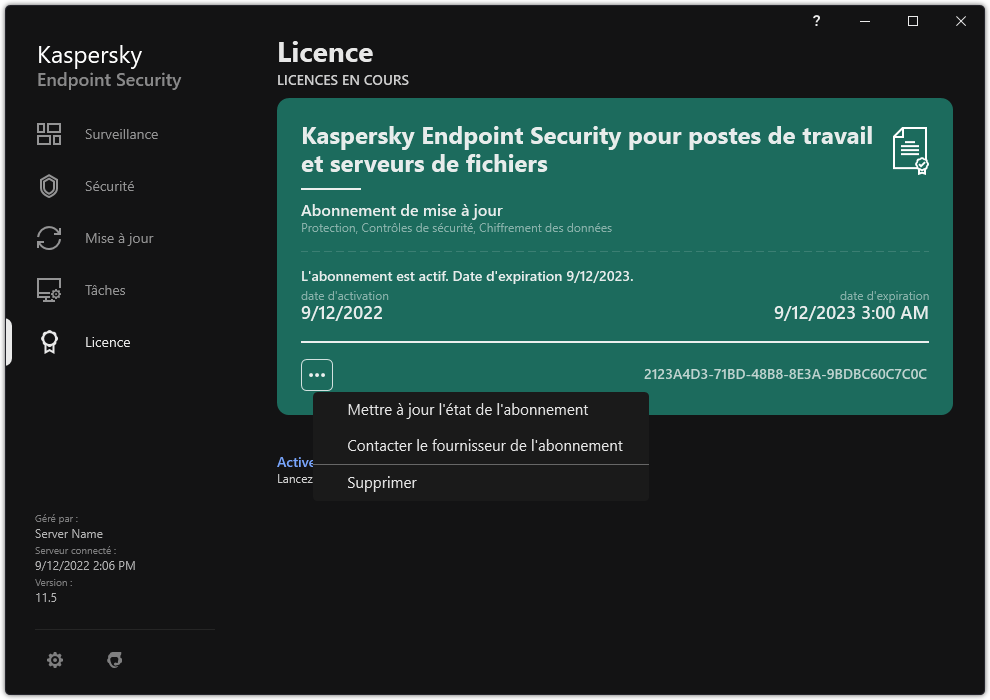Click the Kaspersky Endpoint Security logo
This screenshot has height=700, width=990.
[108, 66]
